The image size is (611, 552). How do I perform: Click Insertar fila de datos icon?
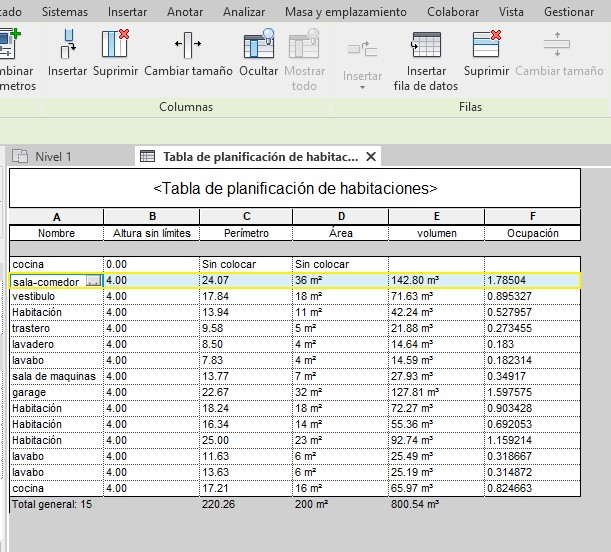tap(426, 44)
